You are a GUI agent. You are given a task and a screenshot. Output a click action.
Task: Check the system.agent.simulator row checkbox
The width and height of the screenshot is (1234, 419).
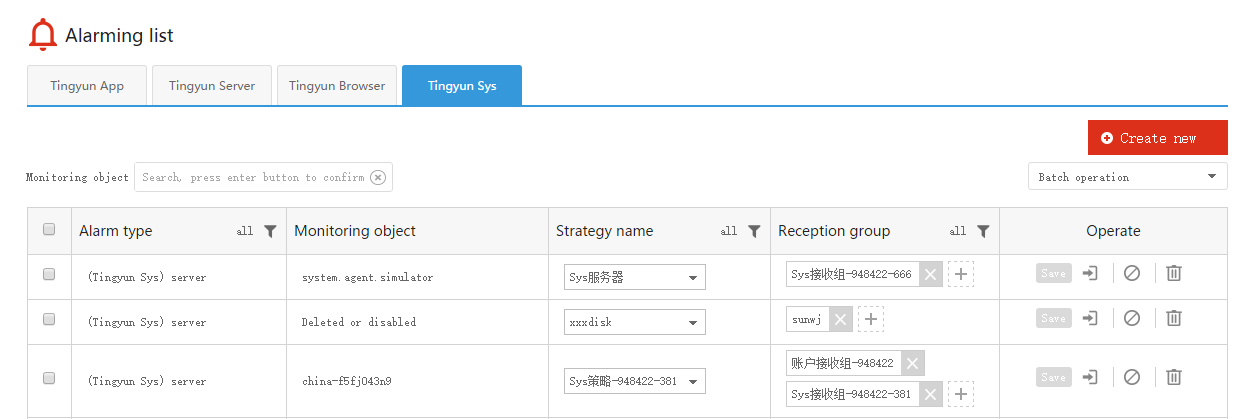pyautogui.click(x=49, y=274)
